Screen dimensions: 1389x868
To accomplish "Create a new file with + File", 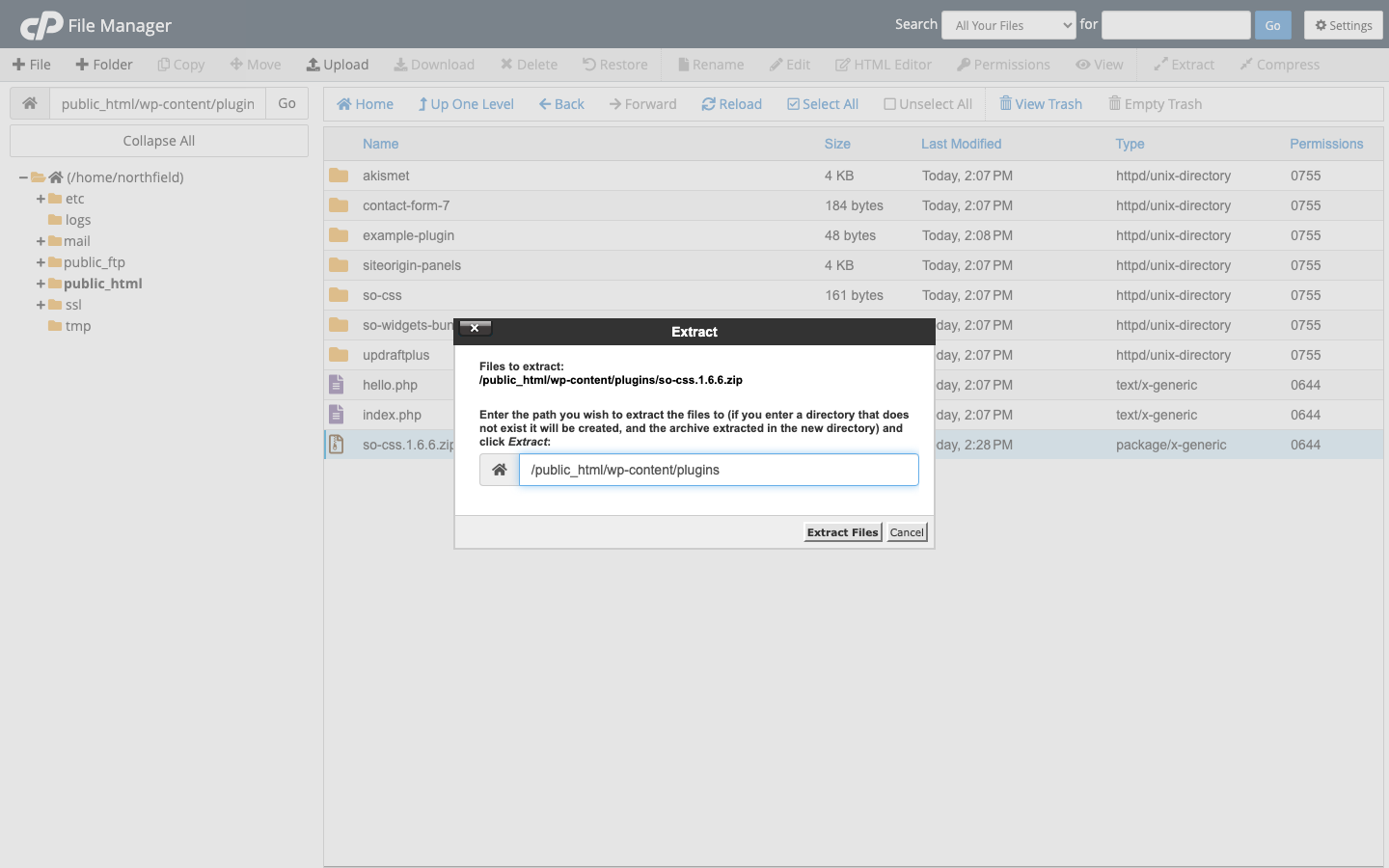I will (x=32, y=65).
